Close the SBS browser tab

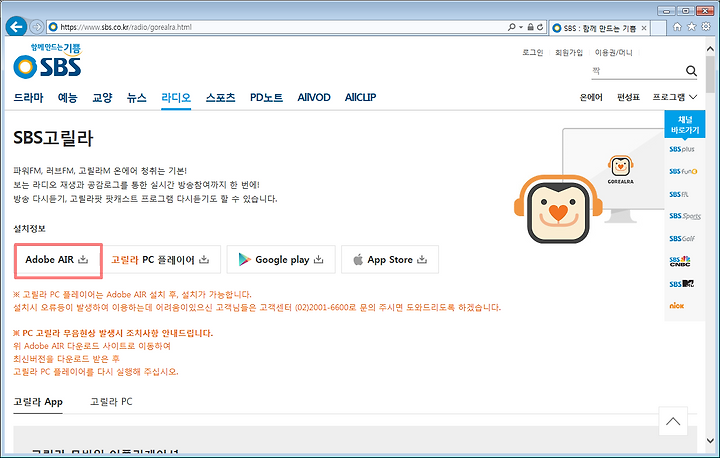pyautogui.click(x=644, y=28)
